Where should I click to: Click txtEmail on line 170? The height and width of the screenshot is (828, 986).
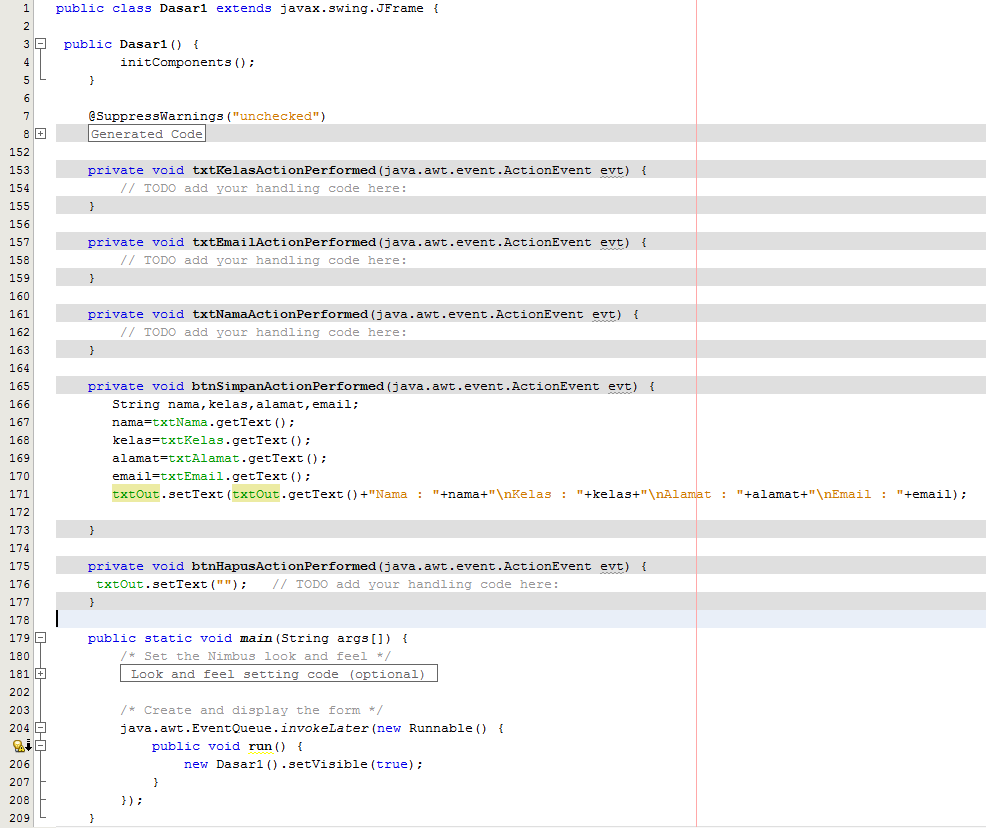[x=192, y=477]
